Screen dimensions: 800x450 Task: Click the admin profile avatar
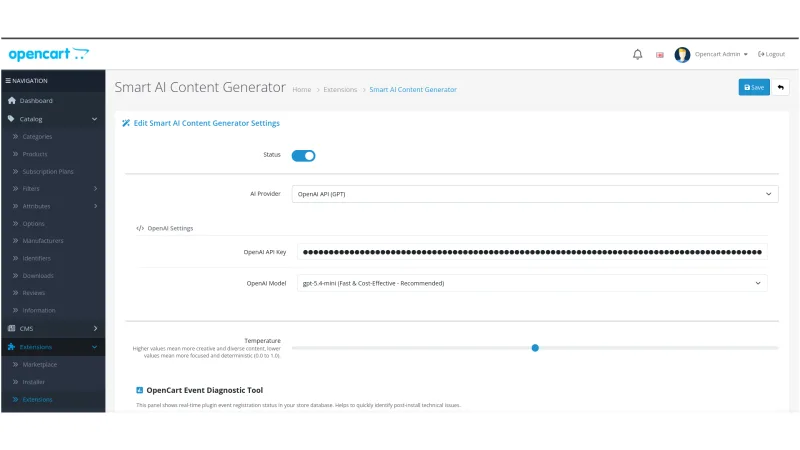pos(682,55)
